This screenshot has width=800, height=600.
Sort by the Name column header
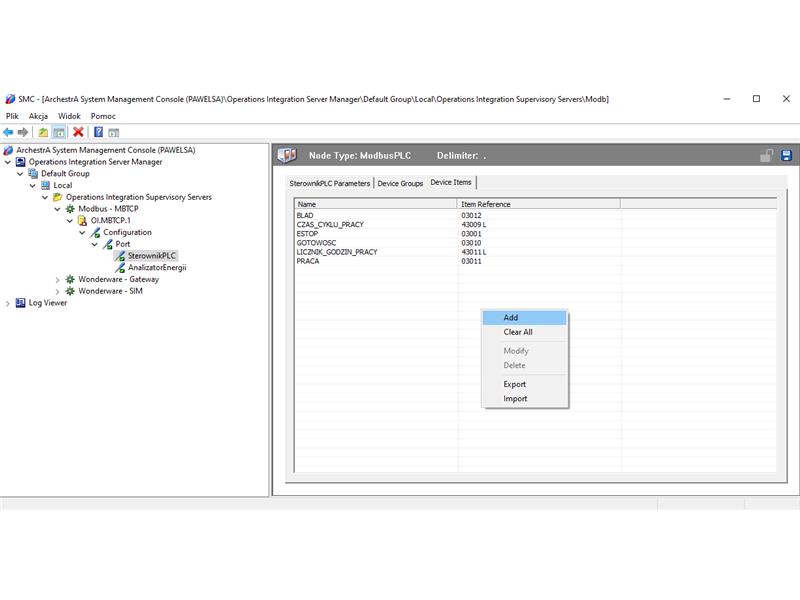coord(376,204)
